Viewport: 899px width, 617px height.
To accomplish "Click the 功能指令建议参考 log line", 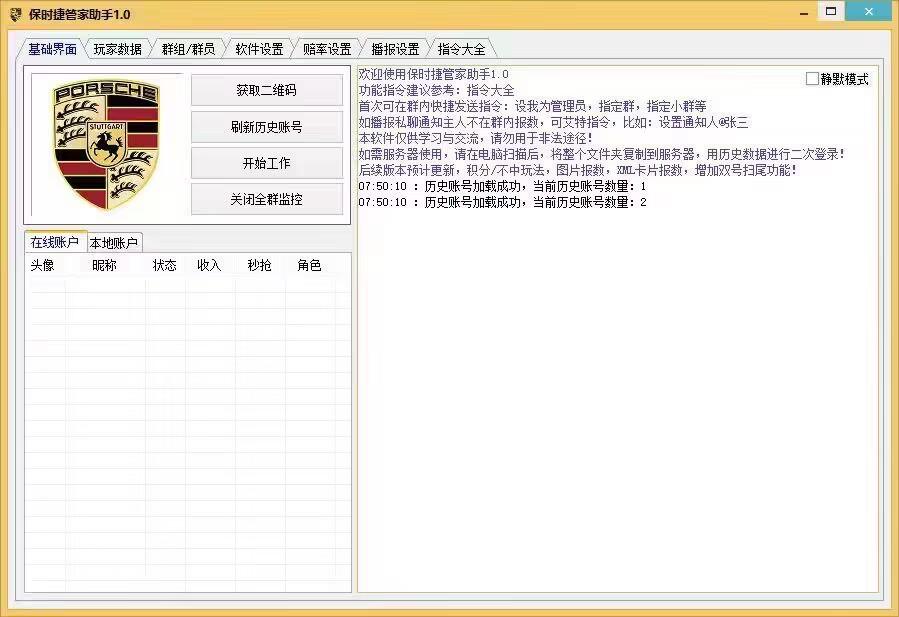I will [x=436, y=90].
